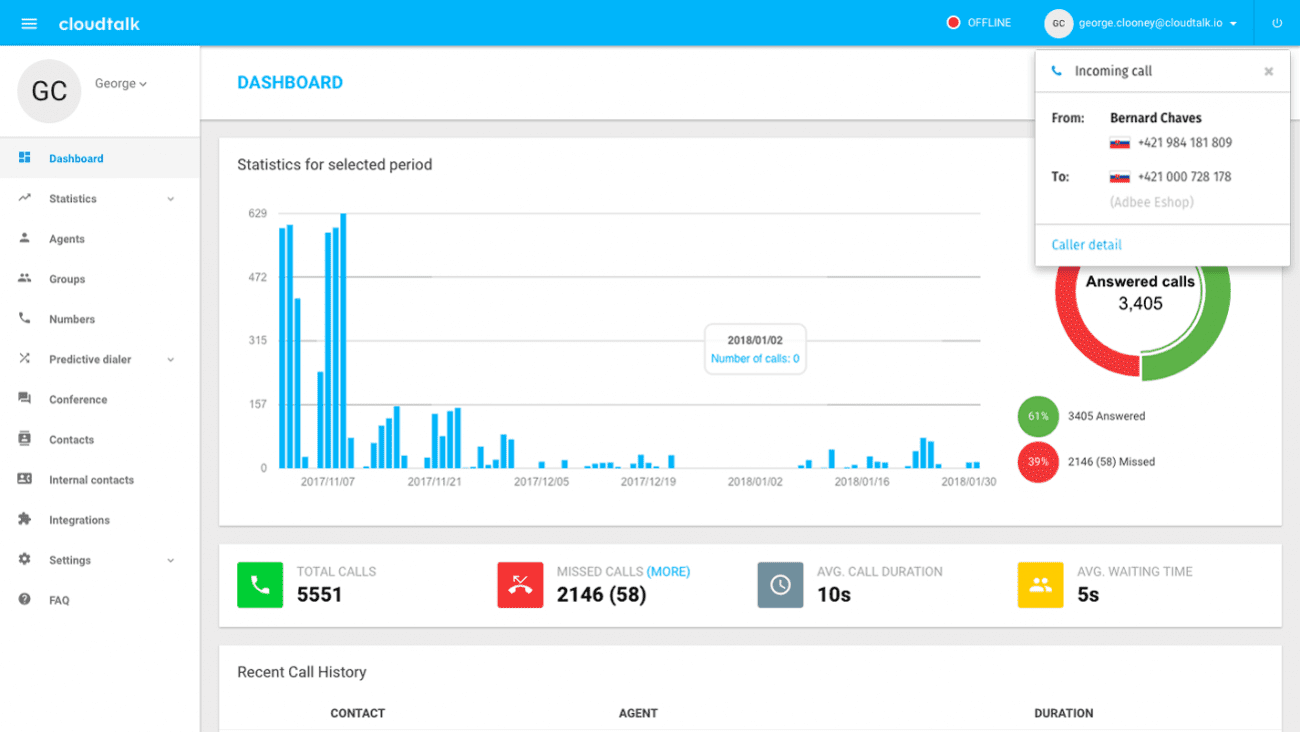
Task: Open the Agents section via its person icon
Action: point(23,238)
